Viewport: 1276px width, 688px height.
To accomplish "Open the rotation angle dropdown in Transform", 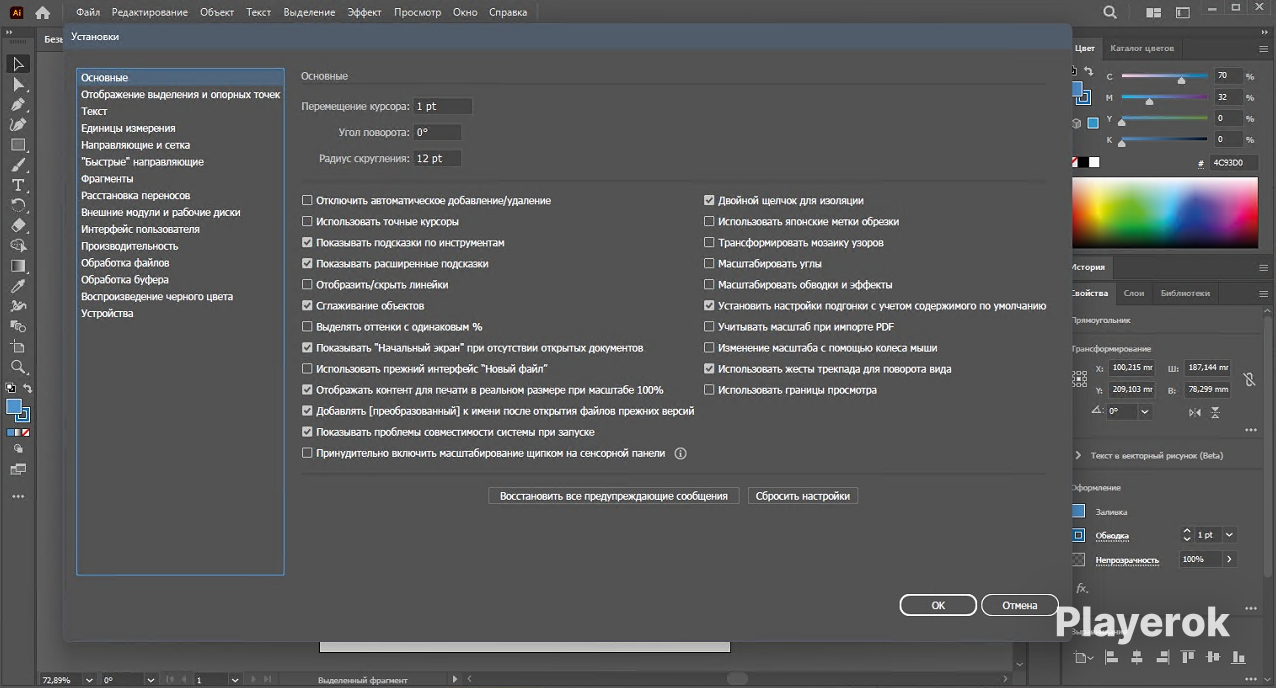I will coord(1144,412).
